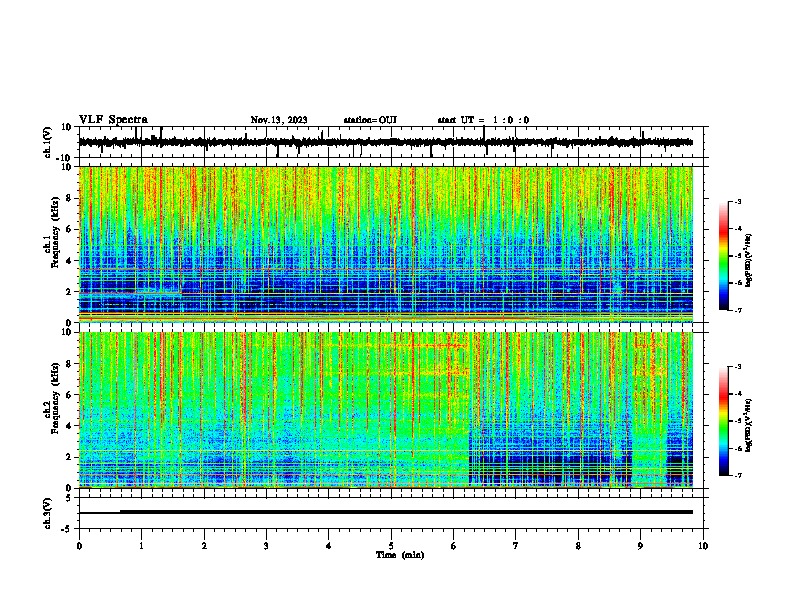
Task: Click the "ch.3(V)" axis label
Action: [x=48, y=513]
